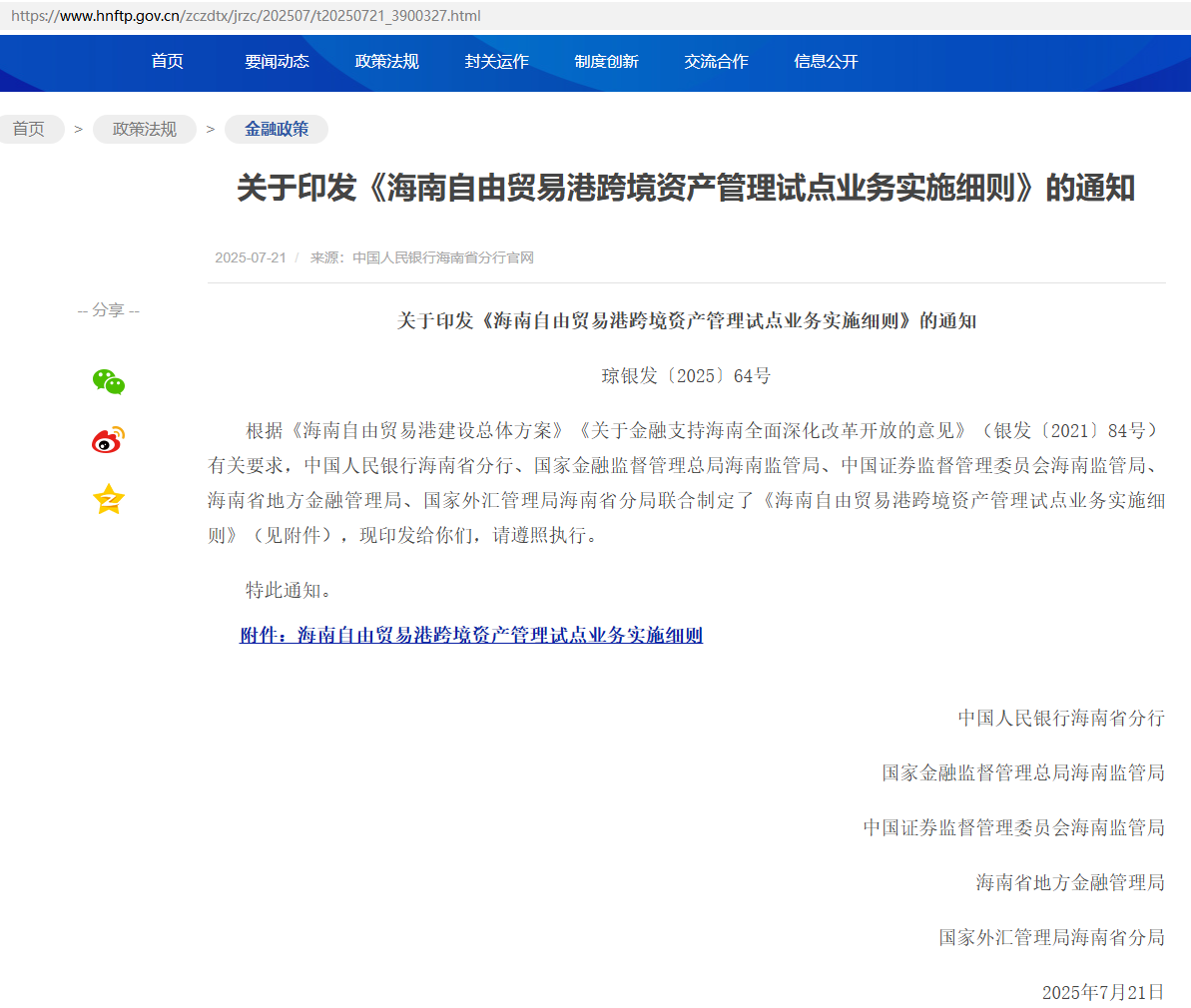
Task: Go to 金融政策 in the breadcrumb
Action: click(277, 129)
